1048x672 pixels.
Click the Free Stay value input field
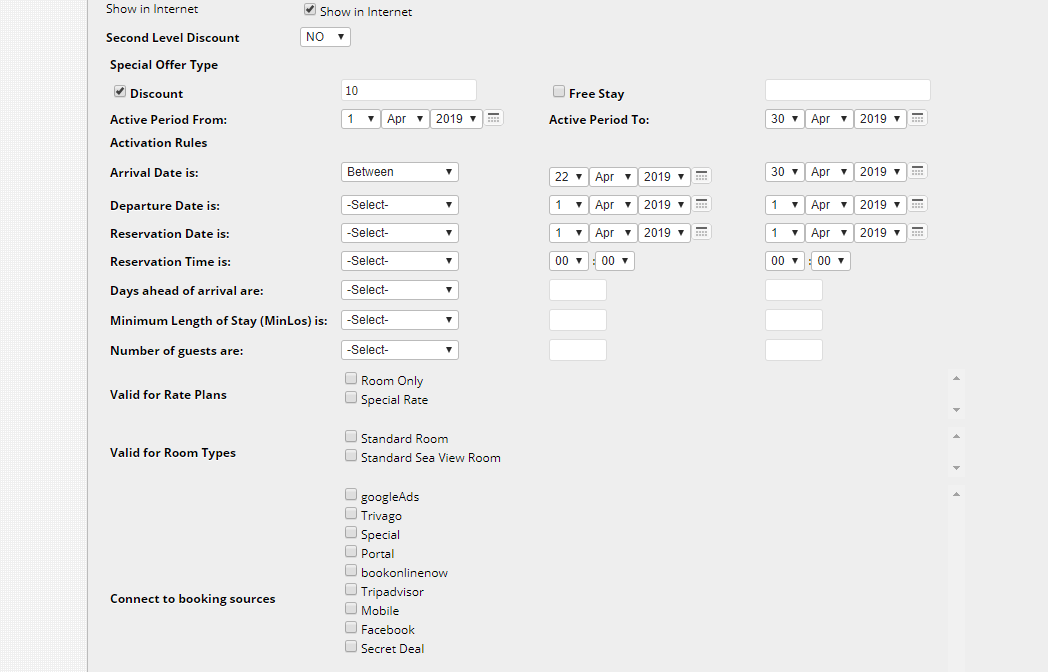(x=847, y=90)
